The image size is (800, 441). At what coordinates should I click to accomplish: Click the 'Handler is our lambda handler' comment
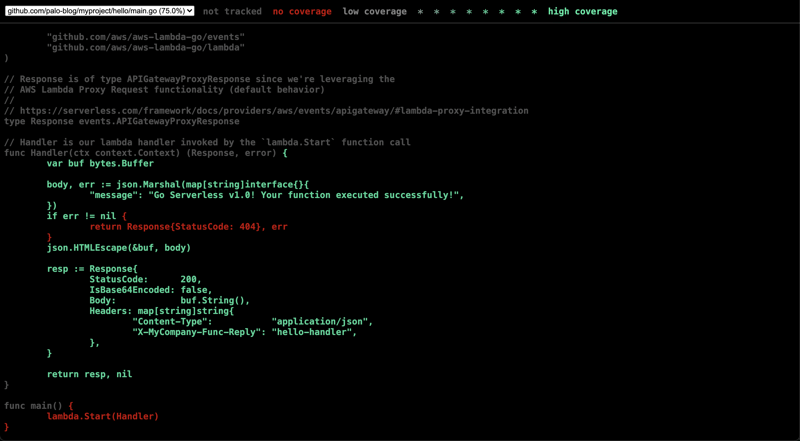click(207, 142)
